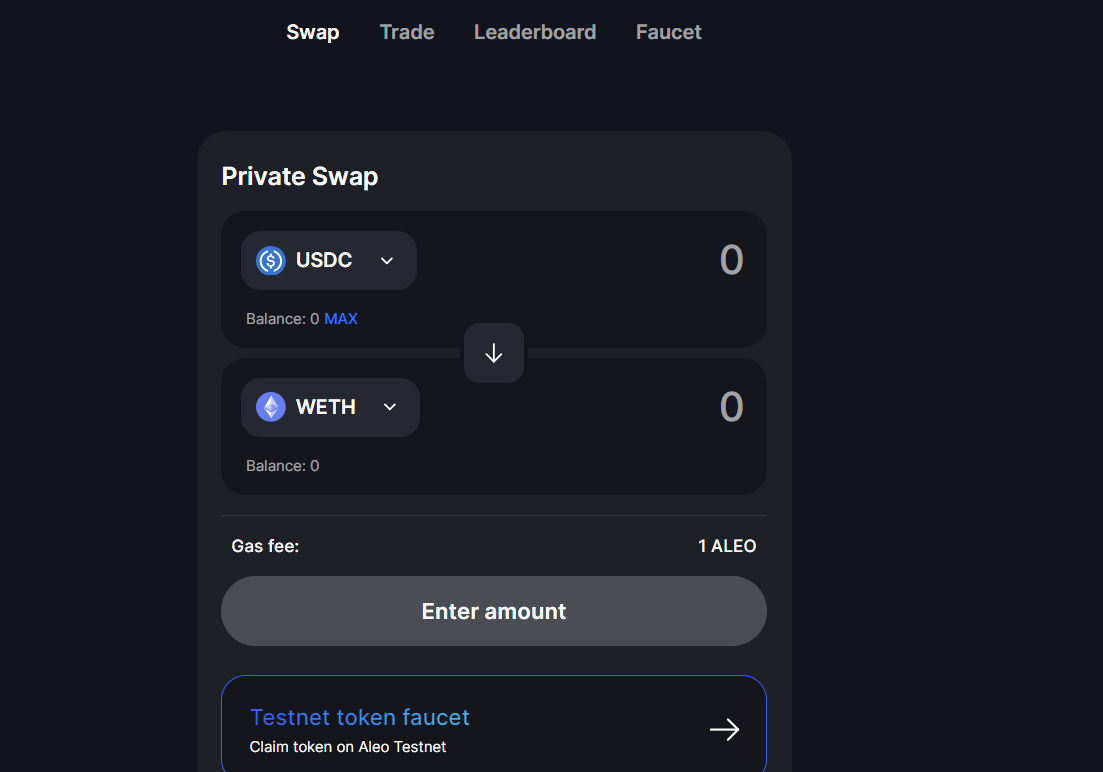Click the Enter amount button

(494, 611)
